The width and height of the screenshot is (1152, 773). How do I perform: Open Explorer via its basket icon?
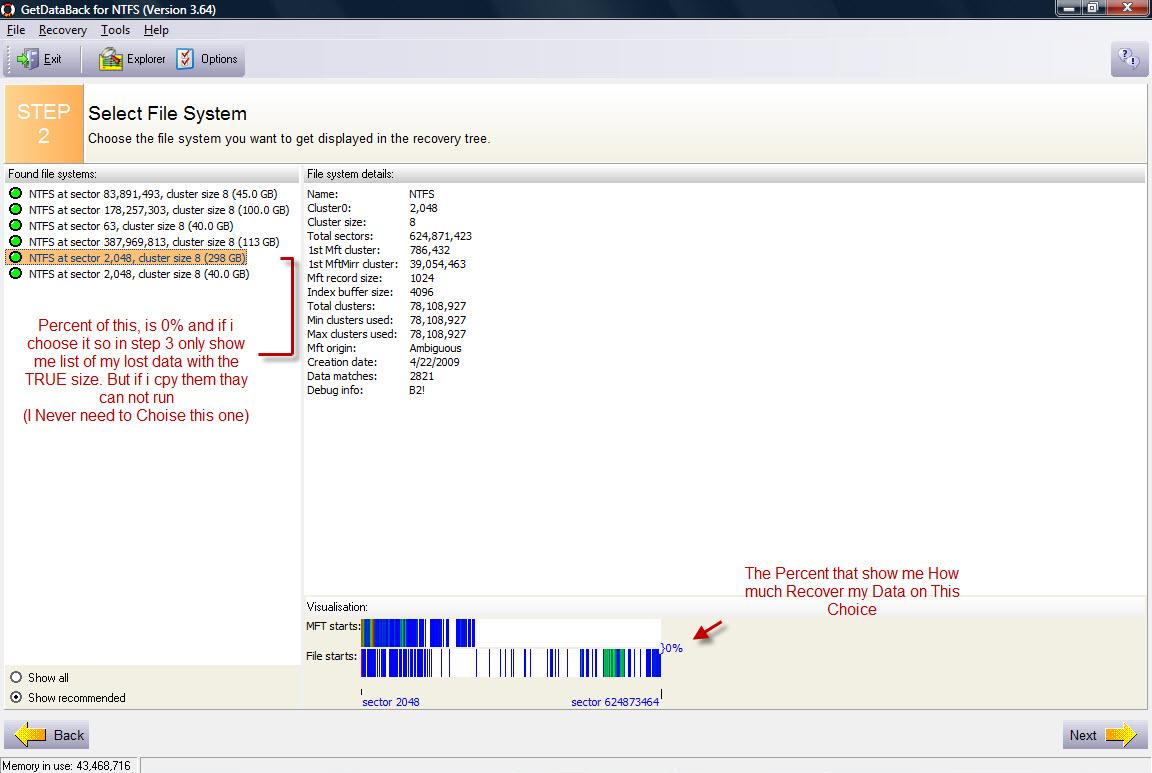[110, 59]
